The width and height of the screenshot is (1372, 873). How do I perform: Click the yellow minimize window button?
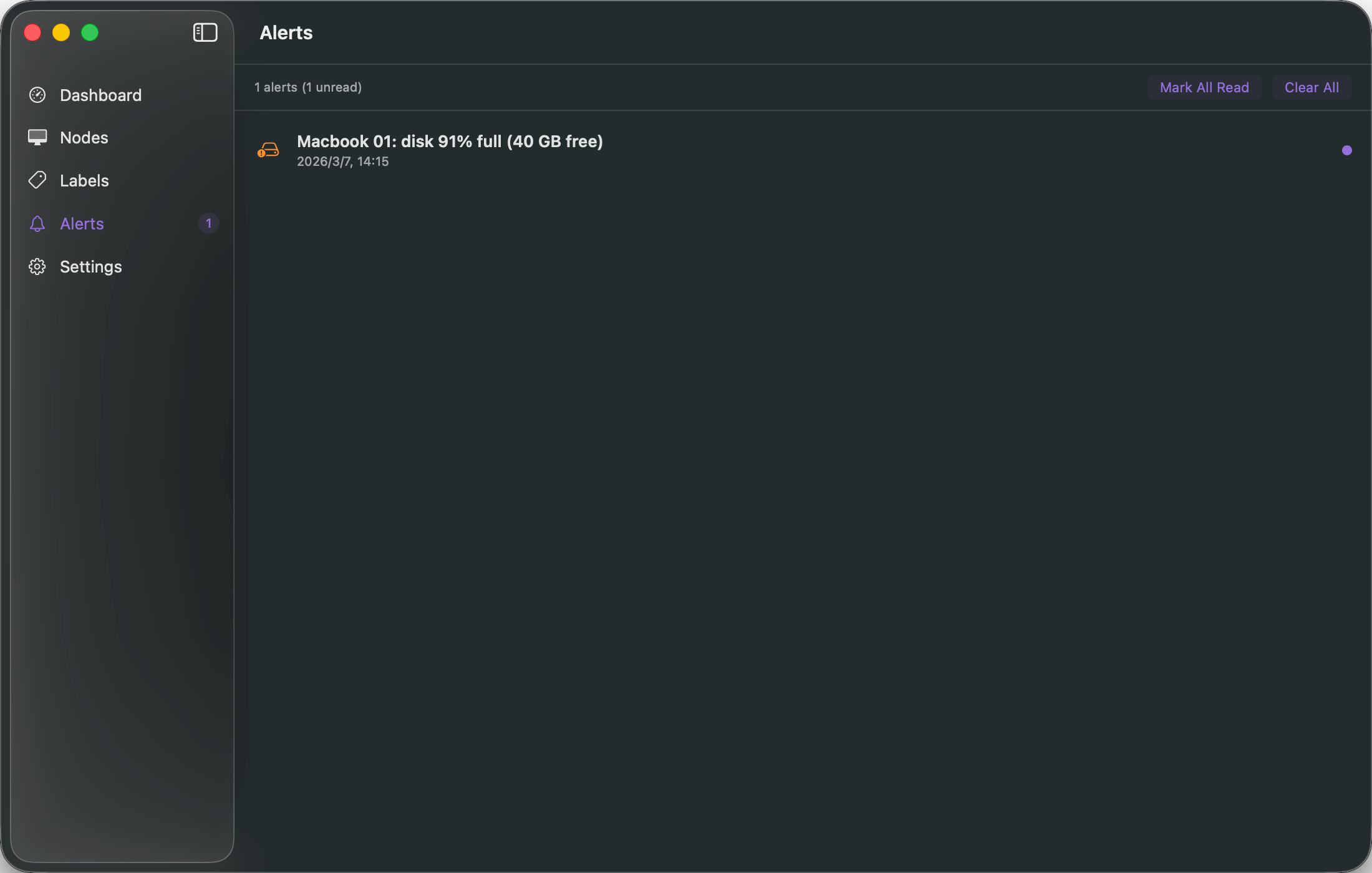click(61, 32)
